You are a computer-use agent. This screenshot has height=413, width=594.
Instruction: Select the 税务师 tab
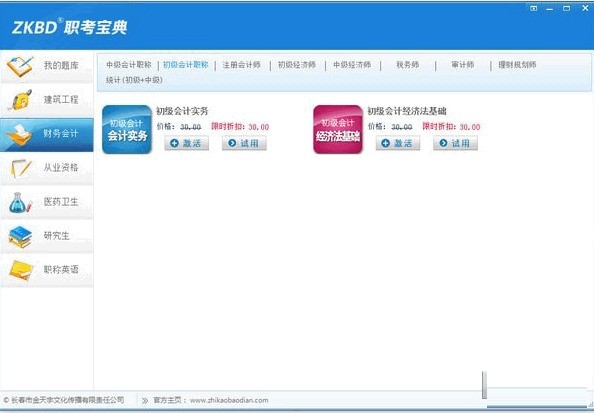[408, 65]
